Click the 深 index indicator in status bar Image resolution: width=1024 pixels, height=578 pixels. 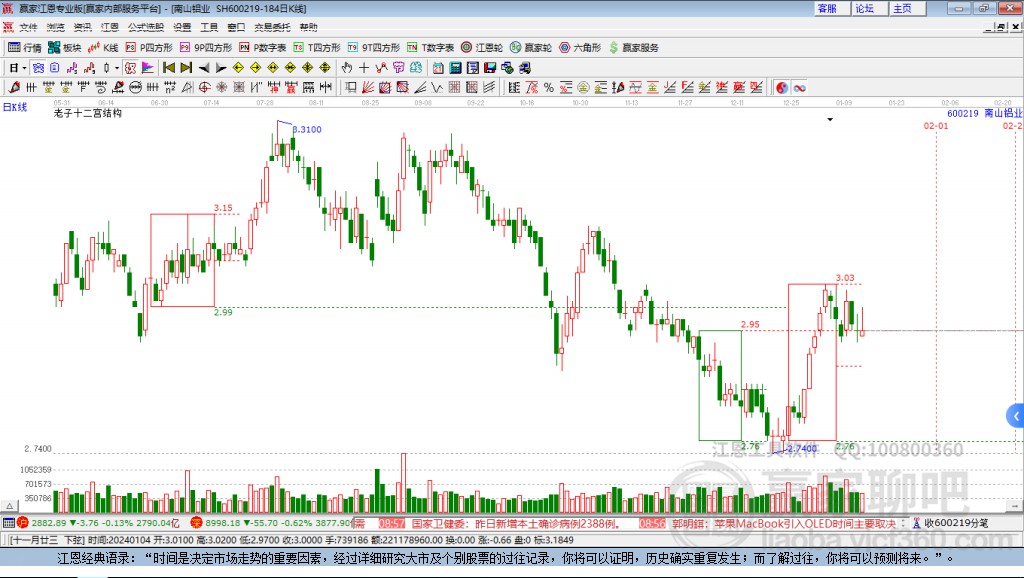(197, 522)
